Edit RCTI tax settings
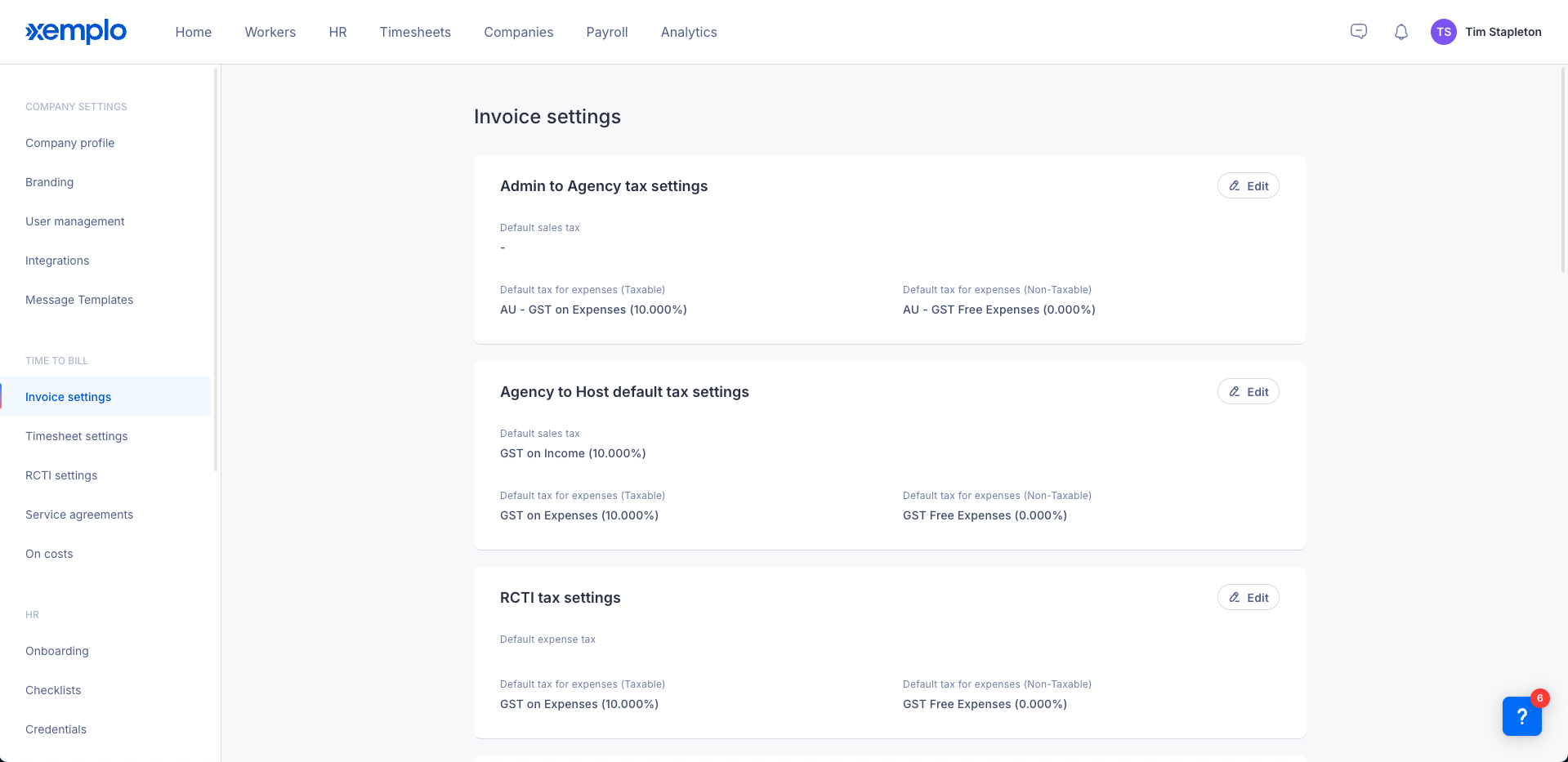Screen dimensions: 1568x762 tap(1248, 598)
